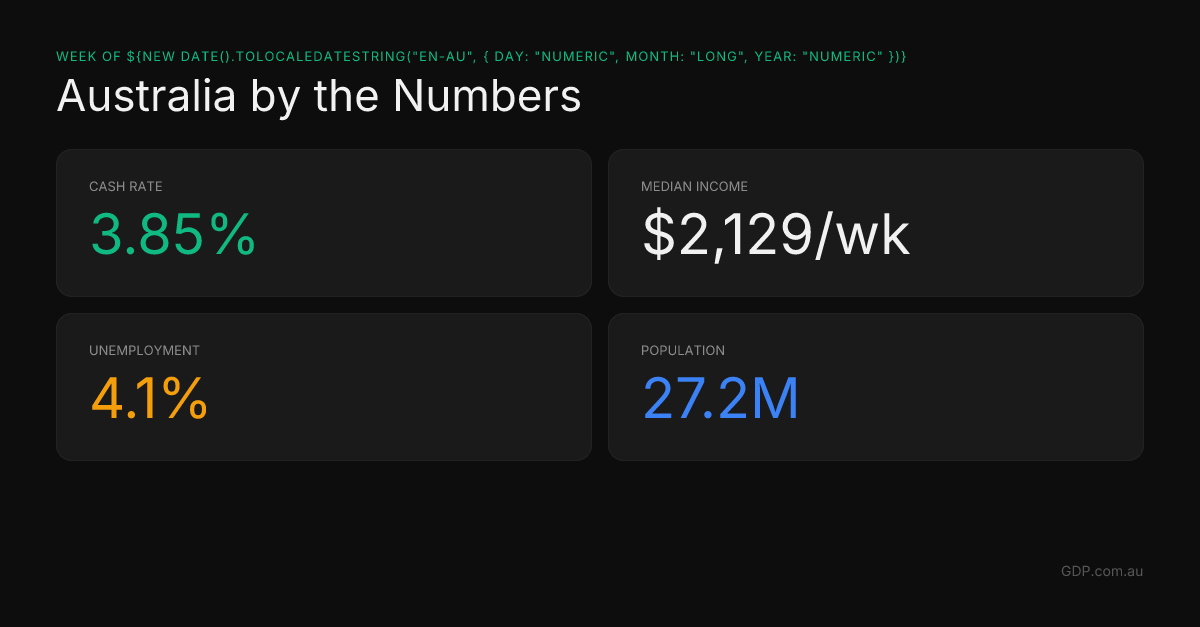This screenshot has width=1200, height=627.
Task: Select the top-left stat tile
Action: [324, 222]
